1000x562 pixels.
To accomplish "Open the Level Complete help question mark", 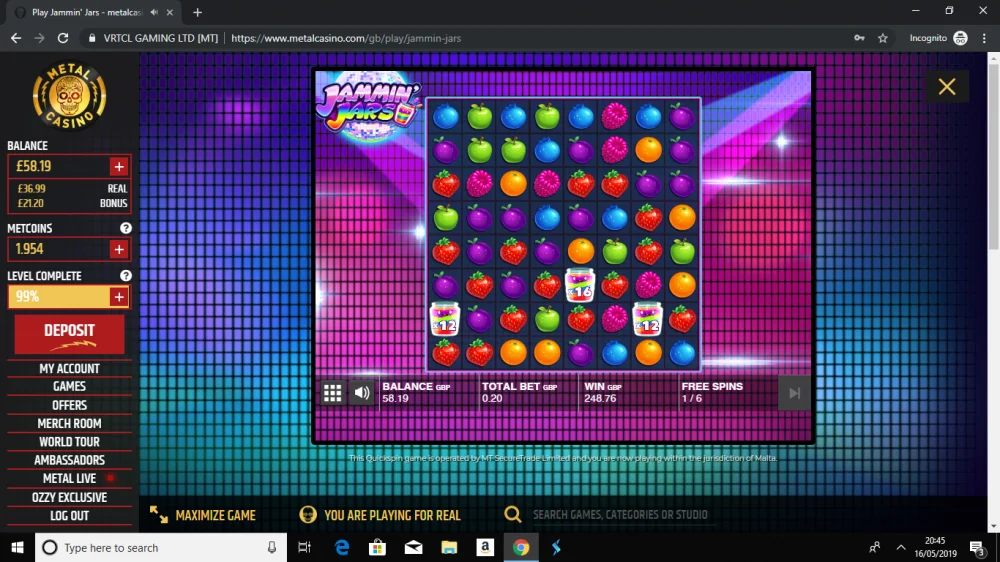I will pyautogui.click(x=126, y=276).
